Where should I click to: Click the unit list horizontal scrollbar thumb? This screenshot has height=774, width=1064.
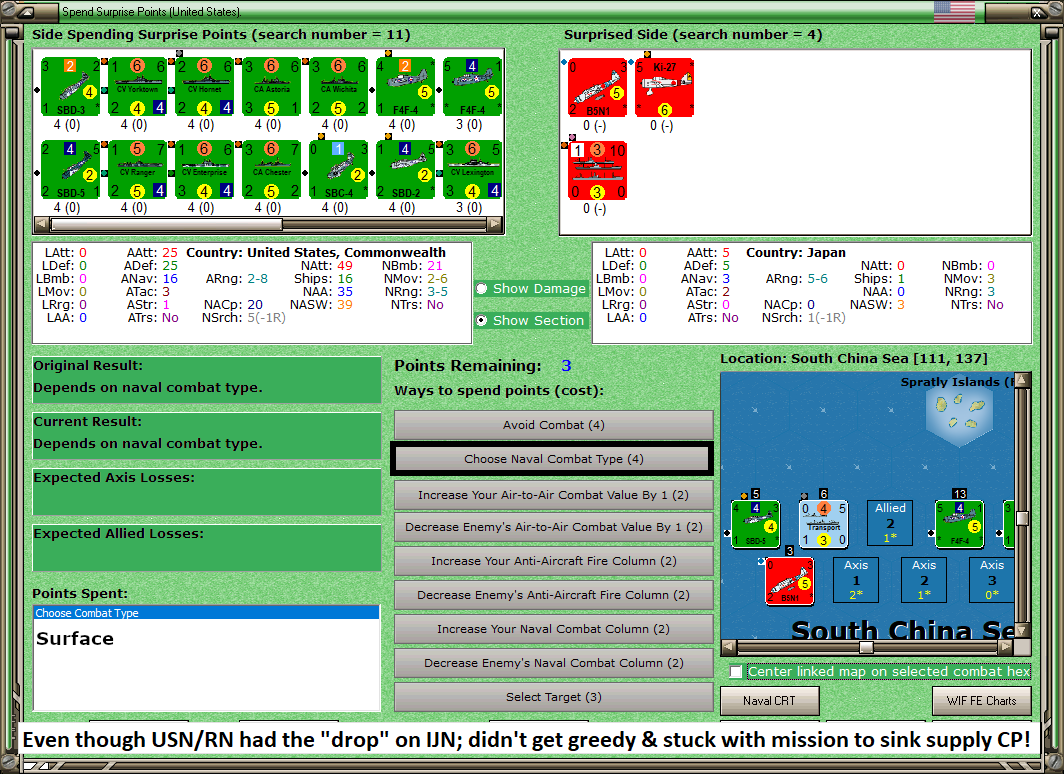(x=167, y=224)
